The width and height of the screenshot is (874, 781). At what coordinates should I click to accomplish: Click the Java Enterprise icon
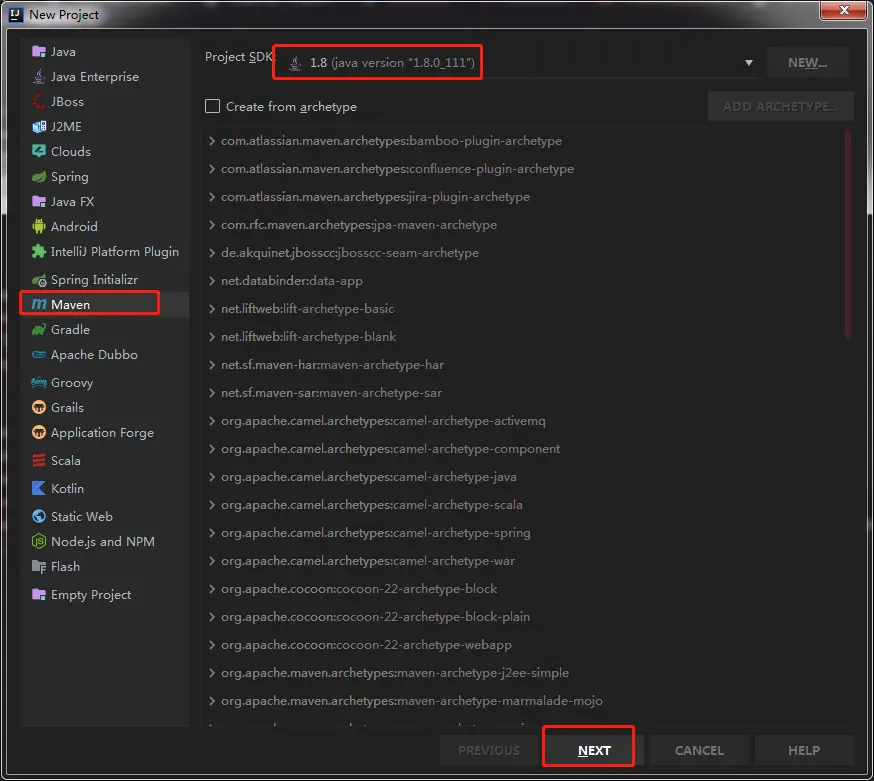38,76
